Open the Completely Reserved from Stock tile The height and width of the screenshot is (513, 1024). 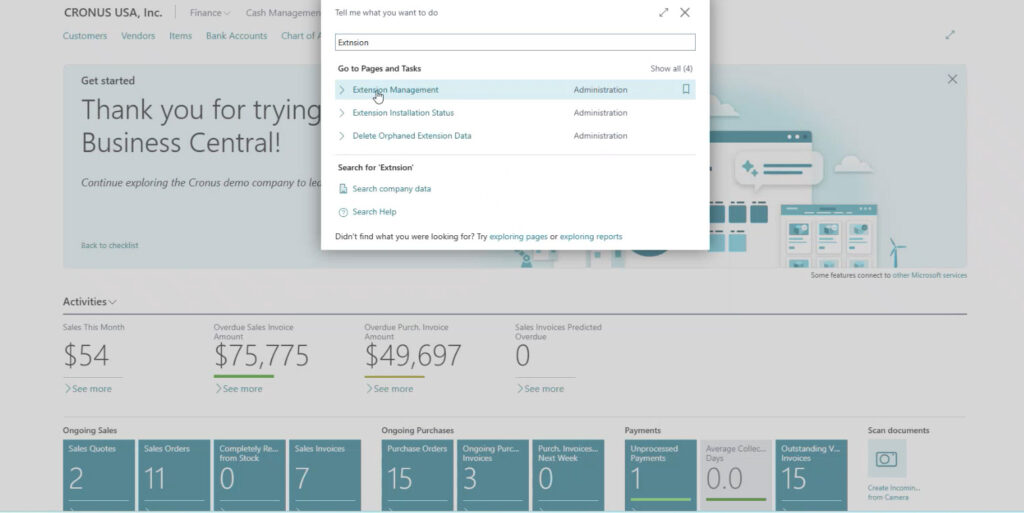[x=249, y=475]
